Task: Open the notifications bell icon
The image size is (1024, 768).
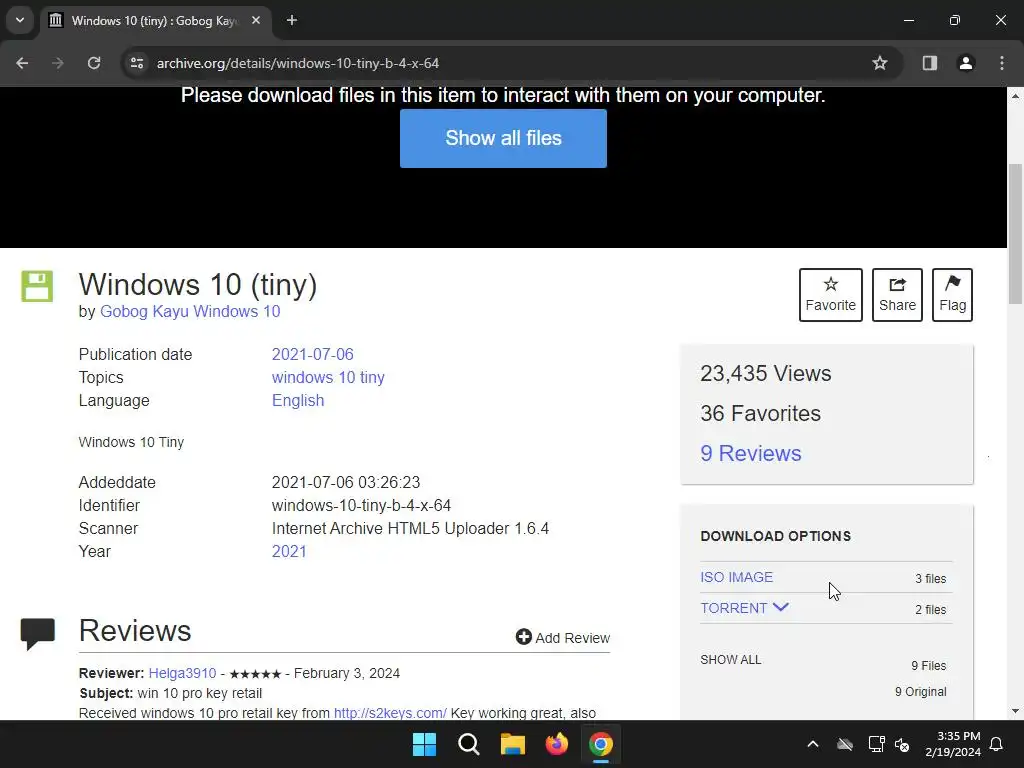Action: [x=997, y=744]
